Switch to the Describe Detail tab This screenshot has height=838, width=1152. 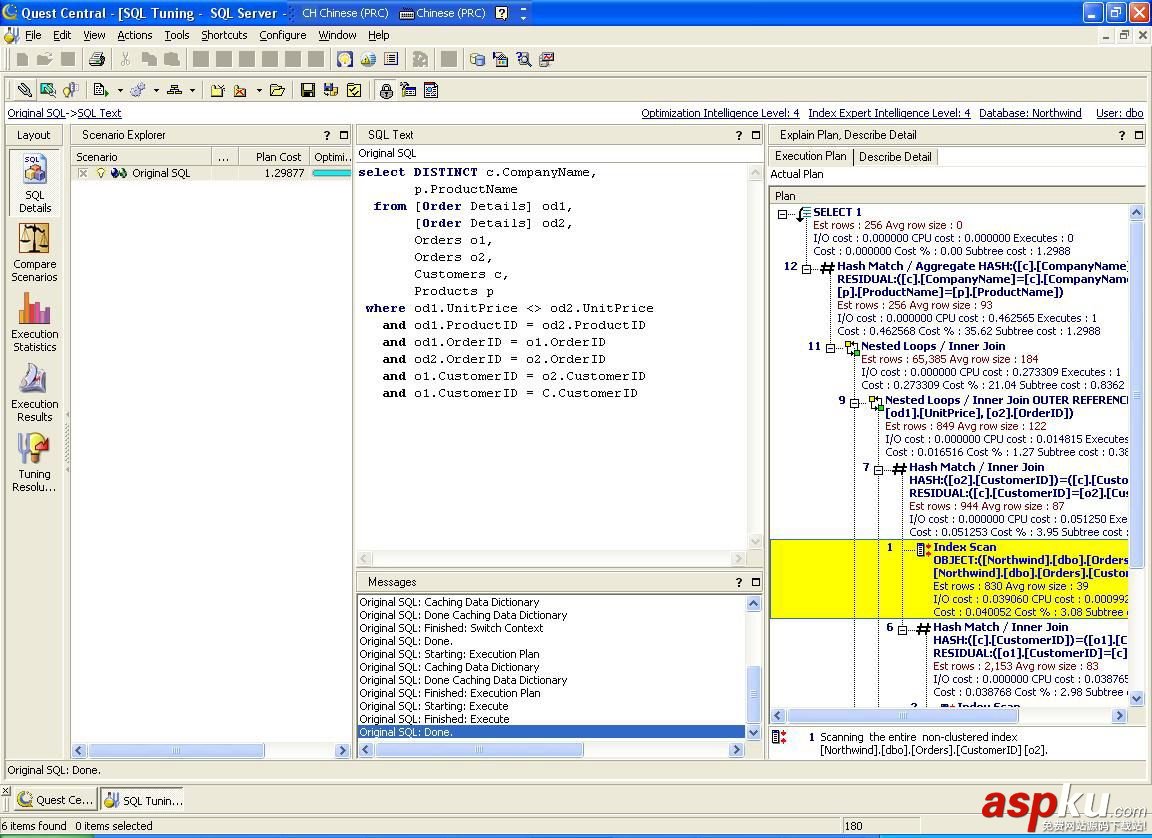[x=895, y=156]
